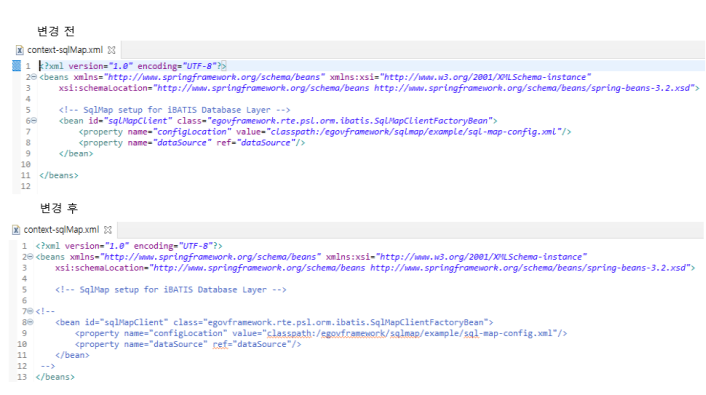
Task: Click closing </beans> tag in upper editor
Action: (59, 176)
